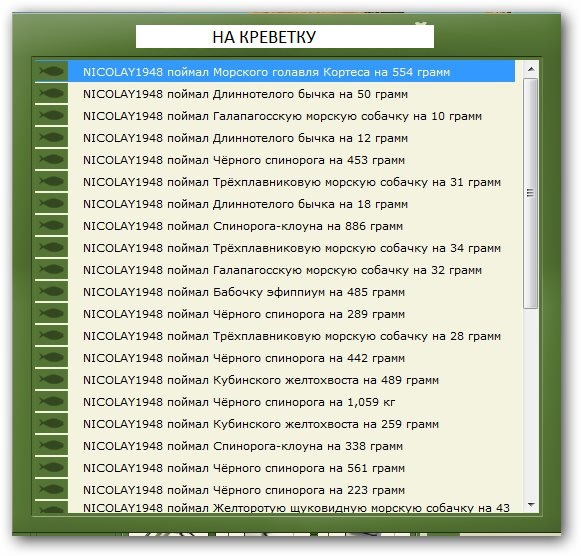581x556 pixels.
Task: Click fish icon beside Спинорога-клоуна 886 грамм
Action: pos(52,225)
